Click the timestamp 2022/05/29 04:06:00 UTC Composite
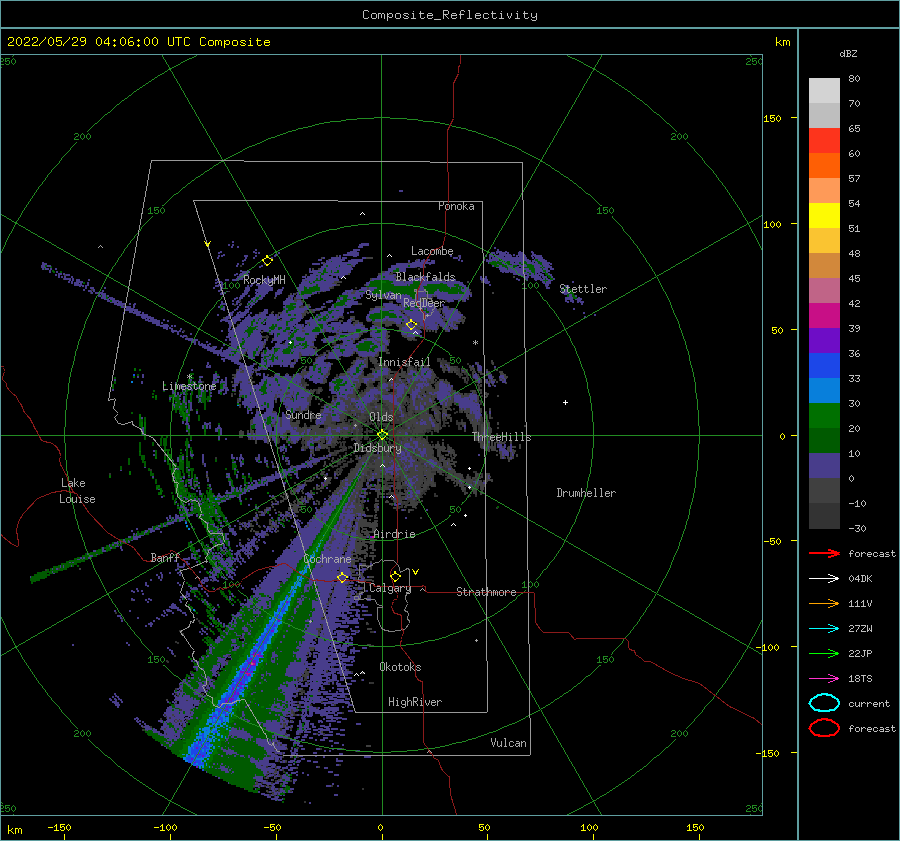900x841 pixels. [x=138, y=42]
